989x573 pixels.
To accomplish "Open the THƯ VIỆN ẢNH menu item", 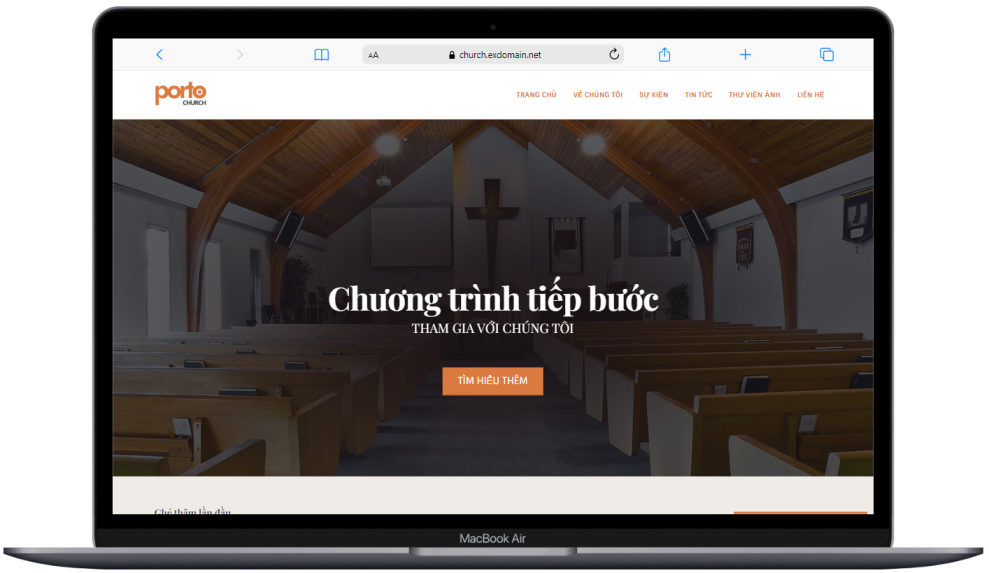I will [x=754, y=95].
